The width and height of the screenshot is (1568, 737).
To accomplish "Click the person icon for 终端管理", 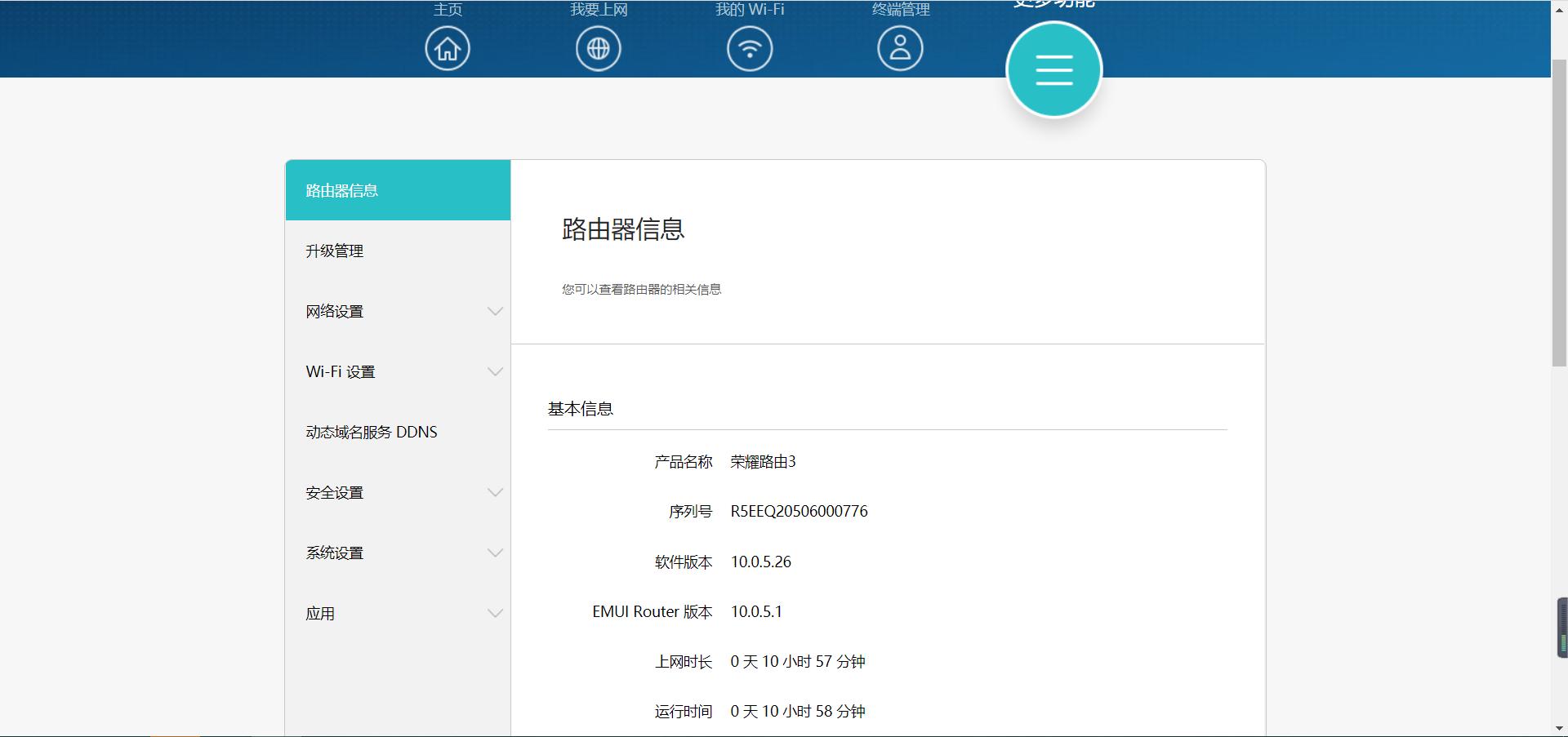I will point(900,48).
